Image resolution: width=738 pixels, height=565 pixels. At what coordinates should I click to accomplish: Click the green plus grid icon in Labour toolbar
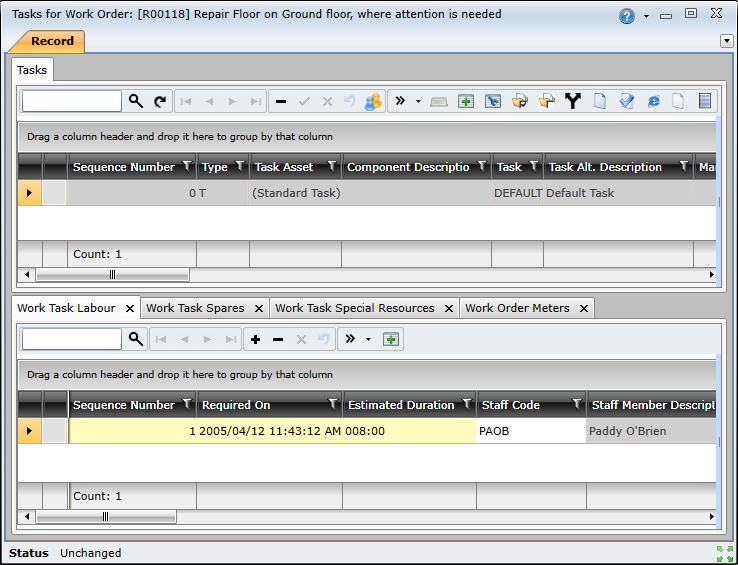391,339
